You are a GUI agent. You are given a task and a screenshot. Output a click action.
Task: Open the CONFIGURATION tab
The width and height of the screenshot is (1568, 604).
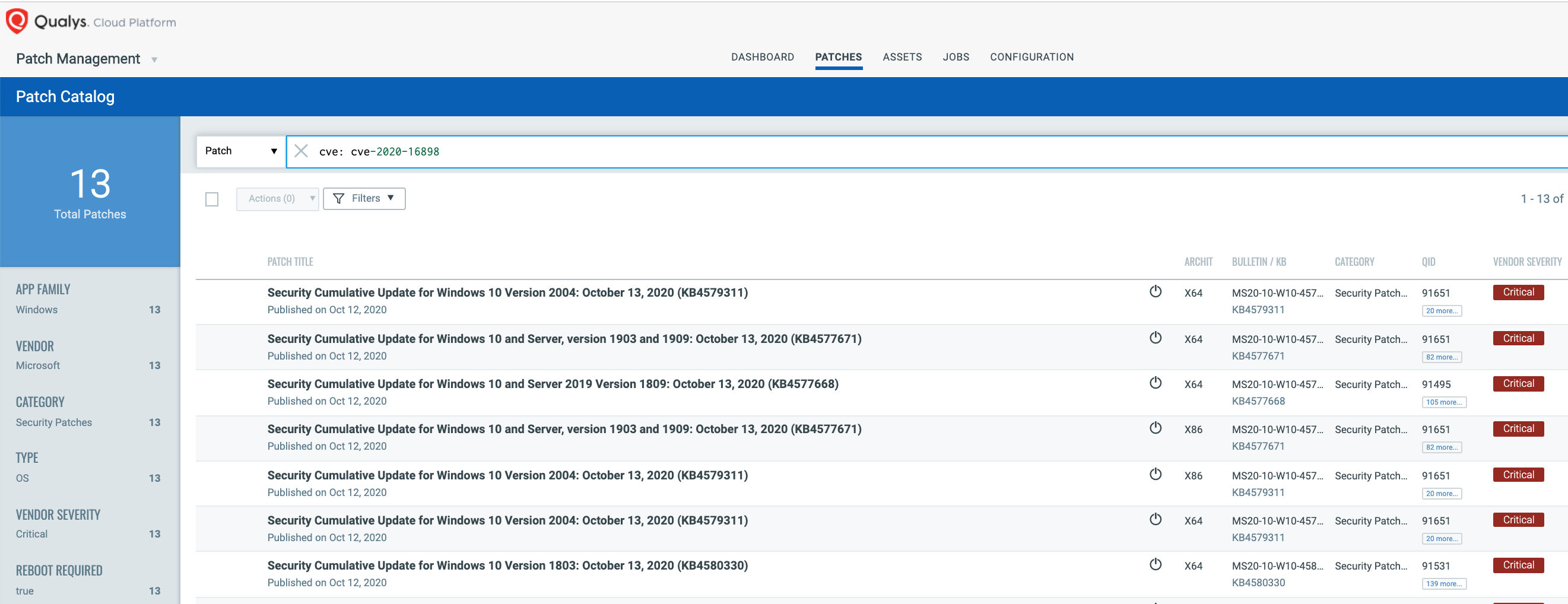pos(1031,56)
